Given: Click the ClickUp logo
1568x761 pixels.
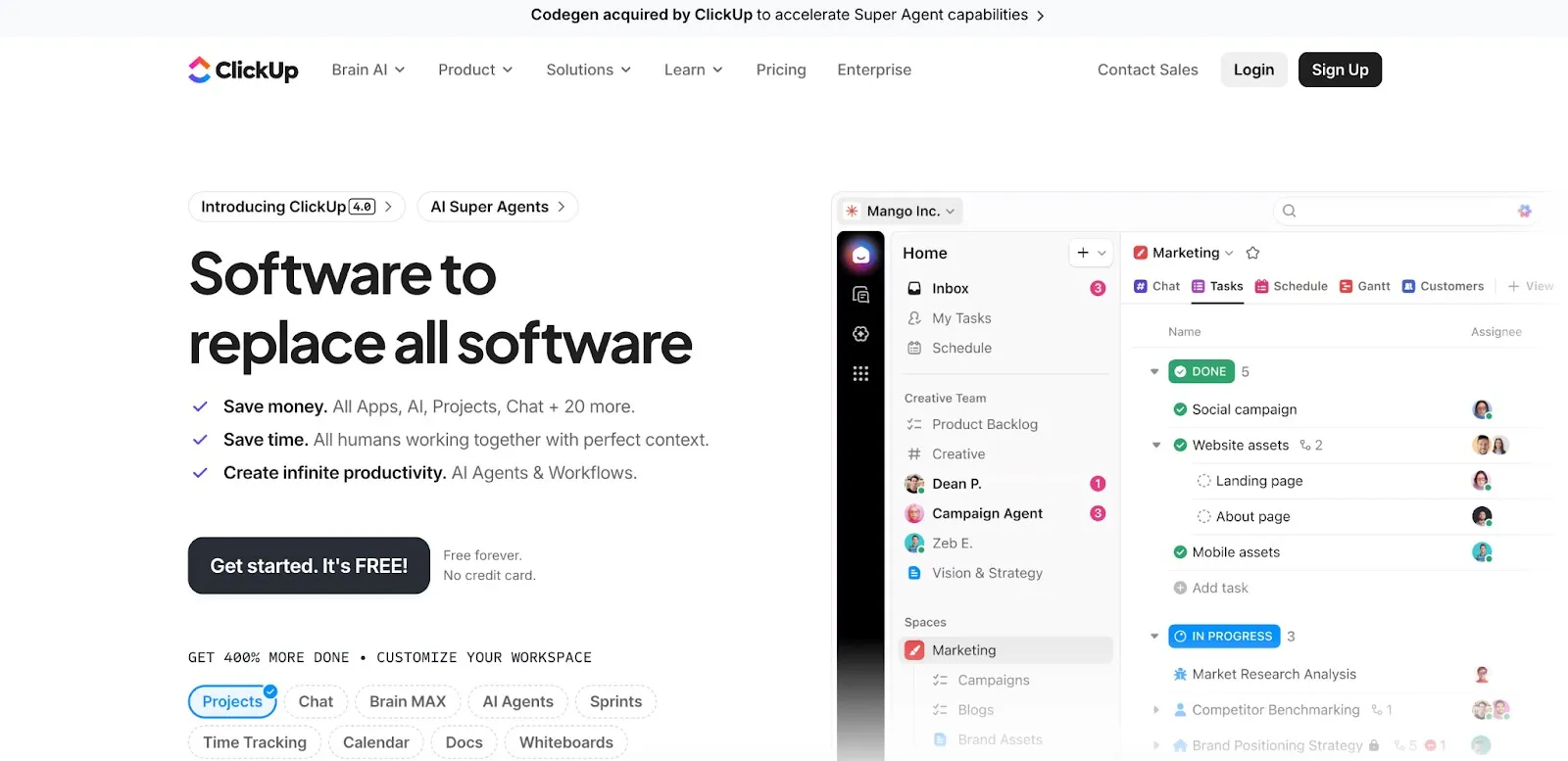Looking at the screenshot, I should coord(243,70).
